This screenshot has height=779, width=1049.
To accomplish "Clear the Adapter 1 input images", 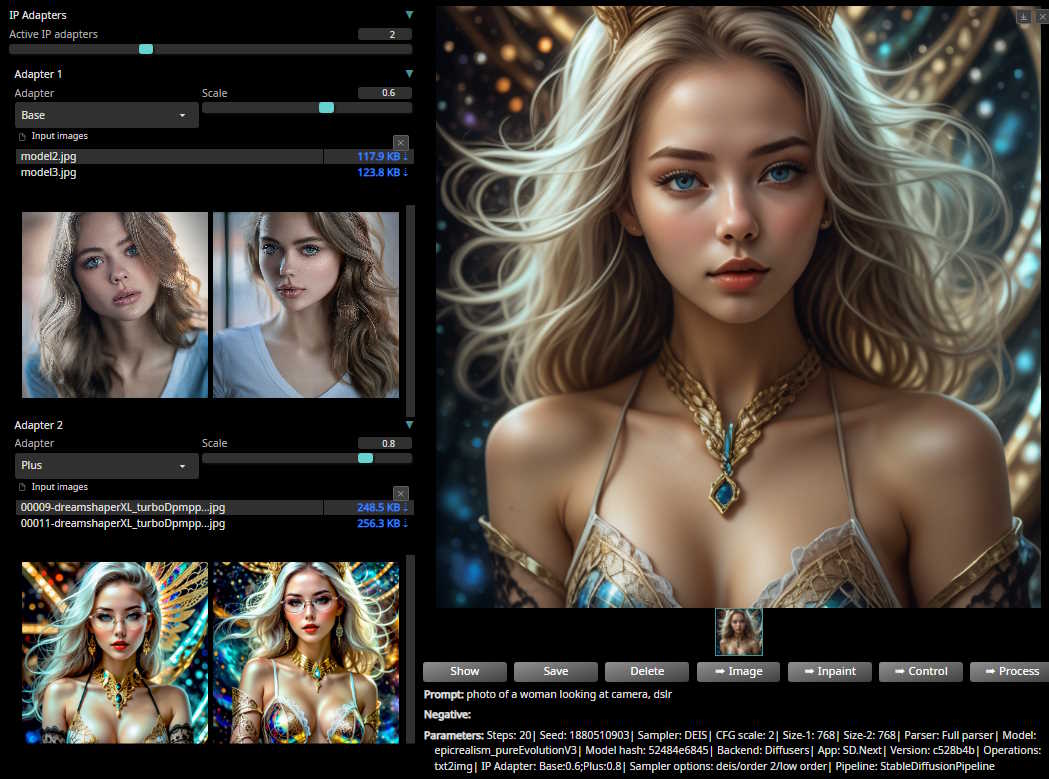I will tap(400, 143).
